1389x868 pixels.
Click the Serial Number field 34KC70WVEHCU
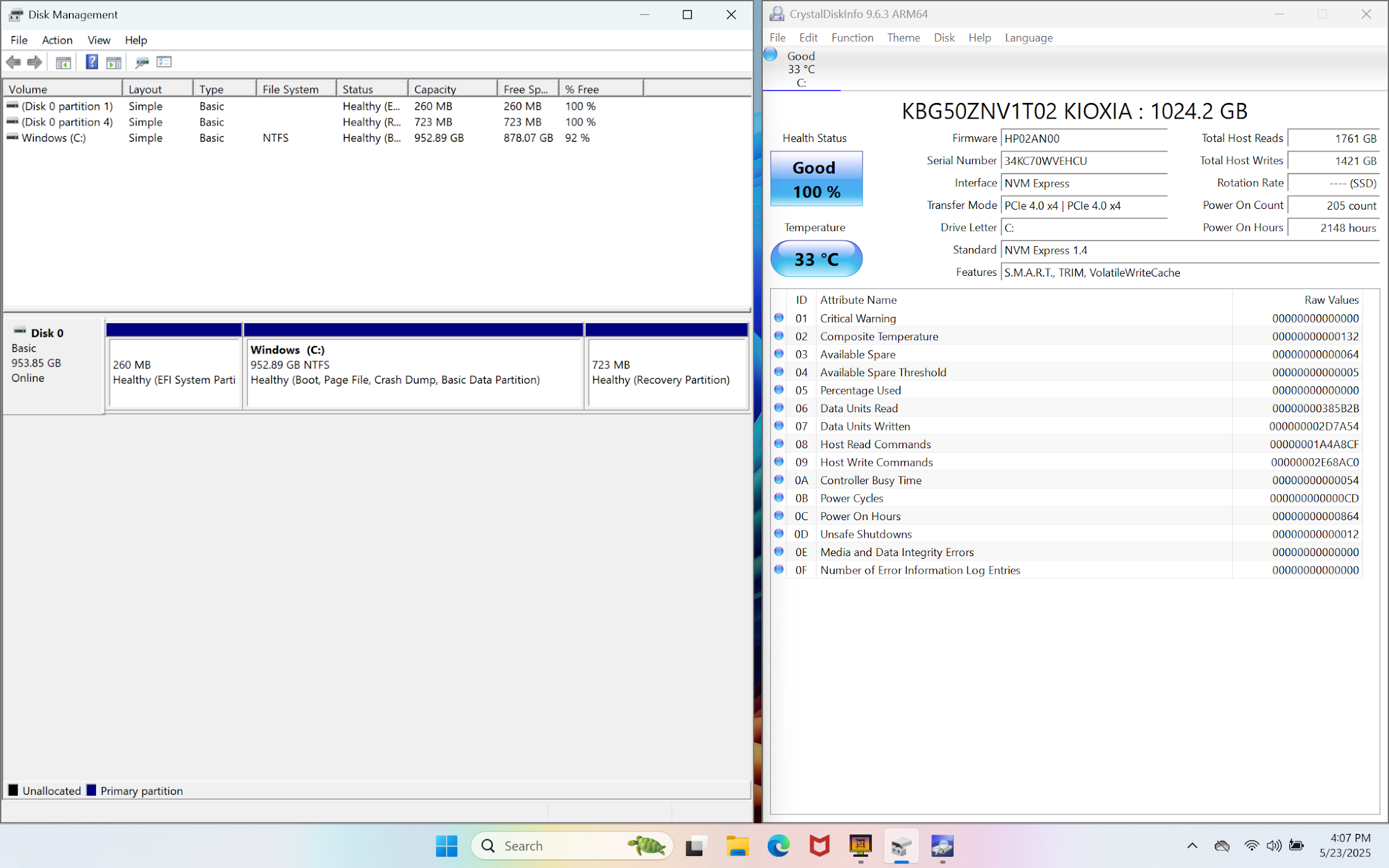[x=1084, y=161]
